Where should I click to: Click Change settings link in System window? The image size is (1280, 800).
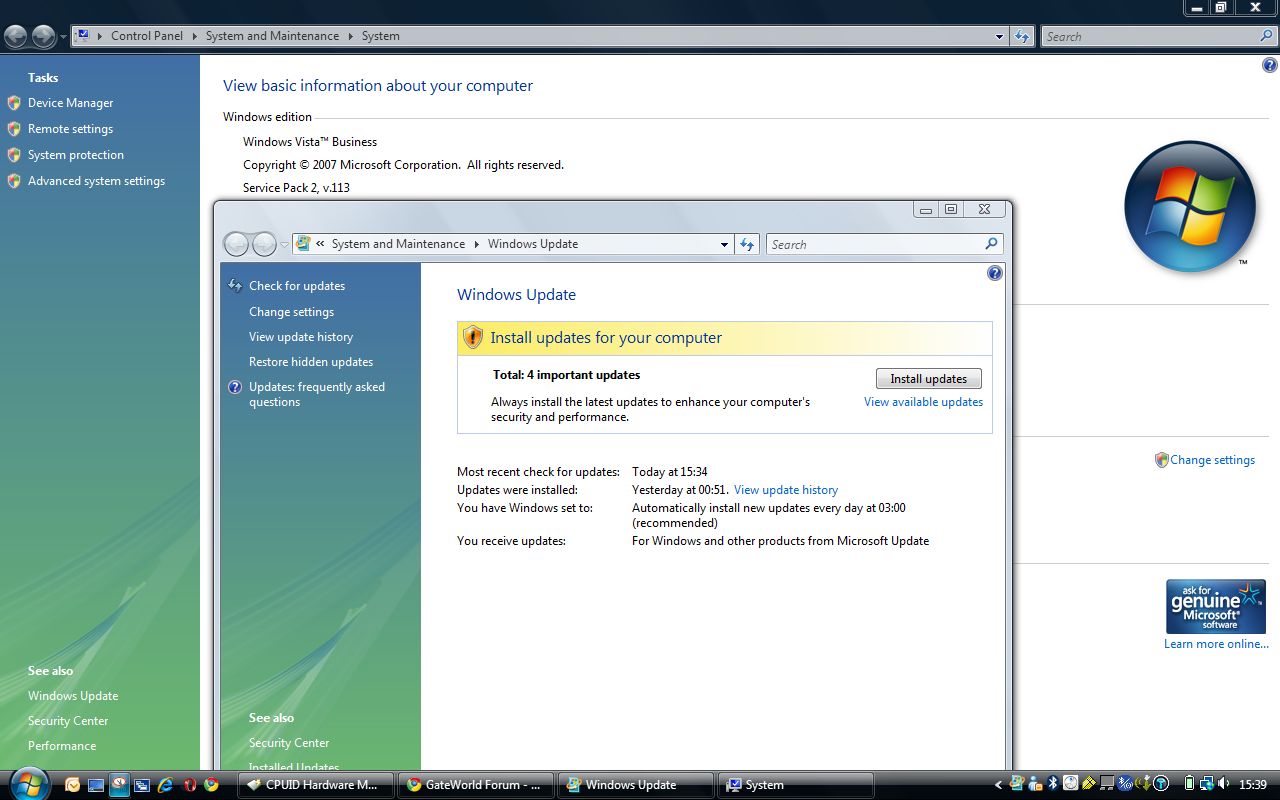[x=1212, y=460]
